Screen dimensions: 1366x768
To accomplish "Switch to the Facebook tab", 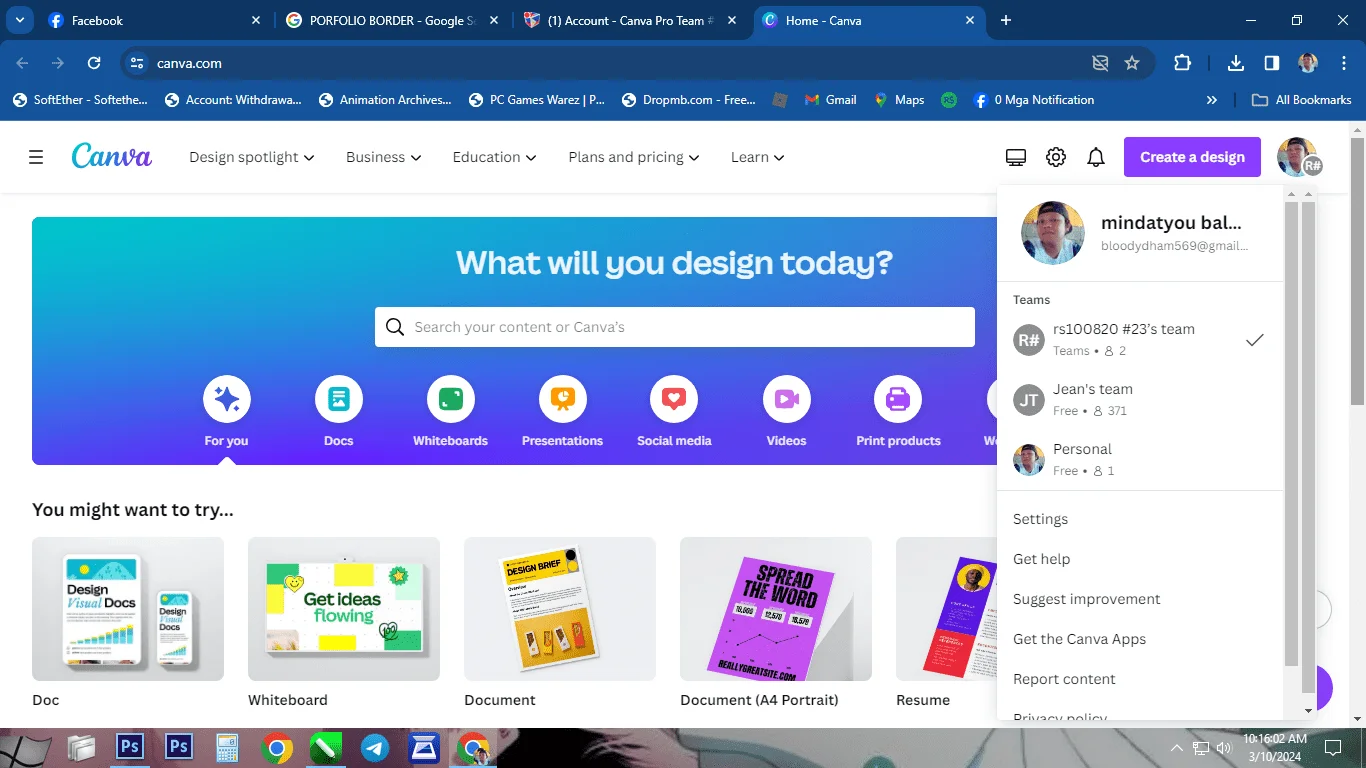I will [x=155, y=20].
